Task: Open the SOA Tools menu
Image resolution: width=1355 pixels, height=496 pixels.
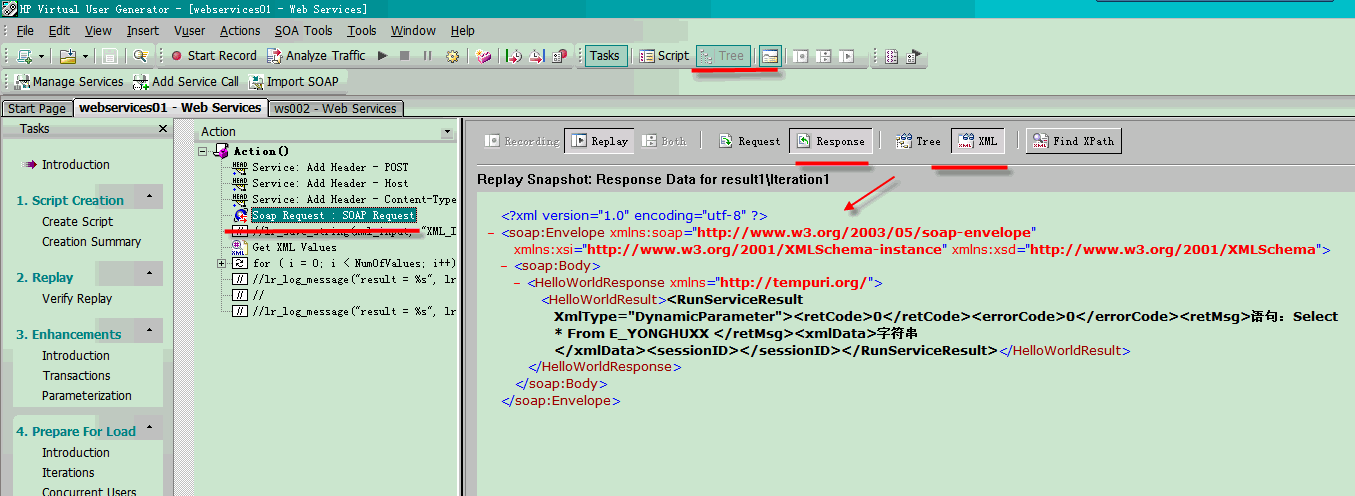Action: point(303,31)
